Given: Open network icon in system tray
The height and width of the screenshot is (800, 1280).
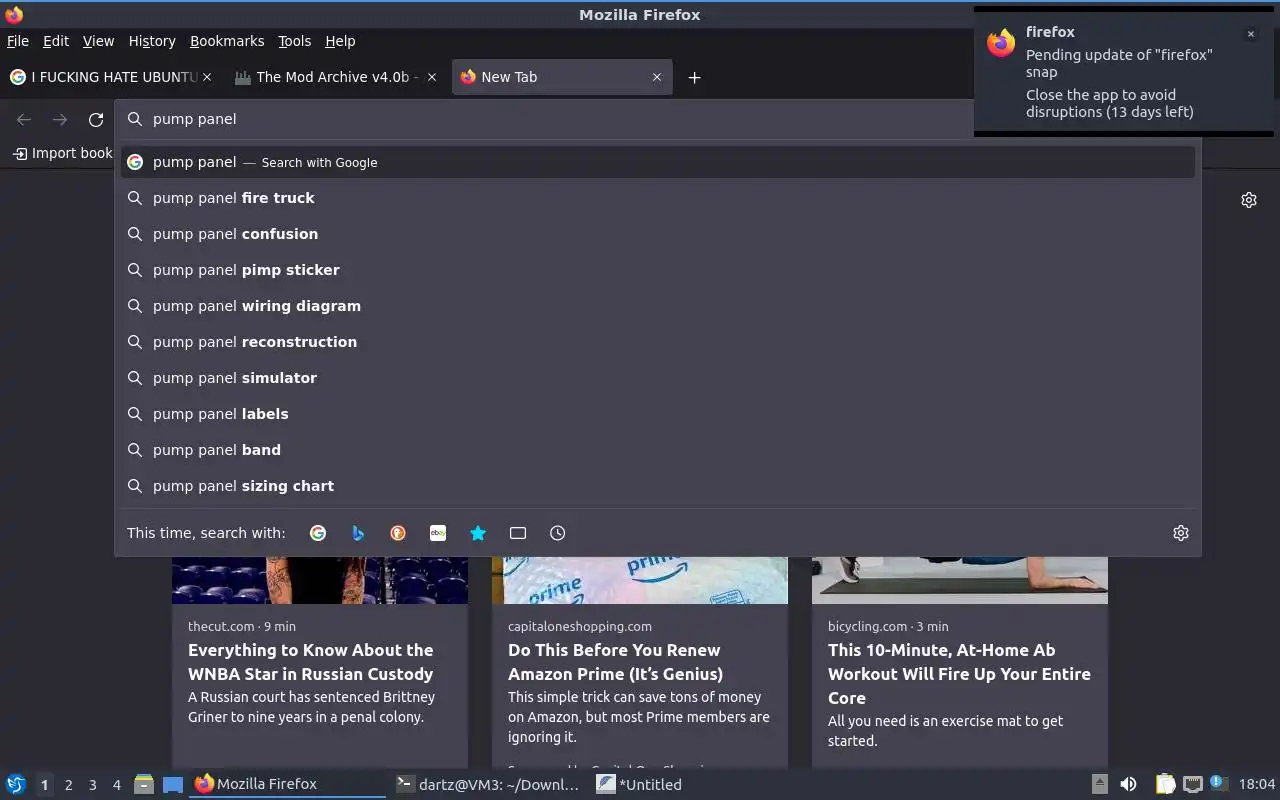Looking at the screenshot, I should click(1192, 784).
